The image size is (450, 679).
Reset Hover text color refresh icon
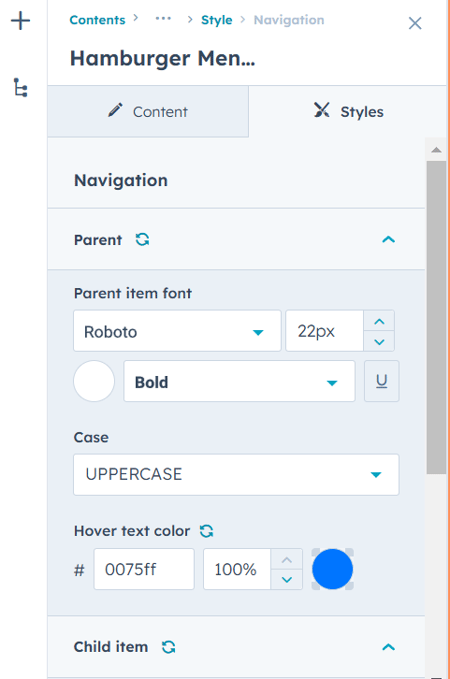coord(207,531)
